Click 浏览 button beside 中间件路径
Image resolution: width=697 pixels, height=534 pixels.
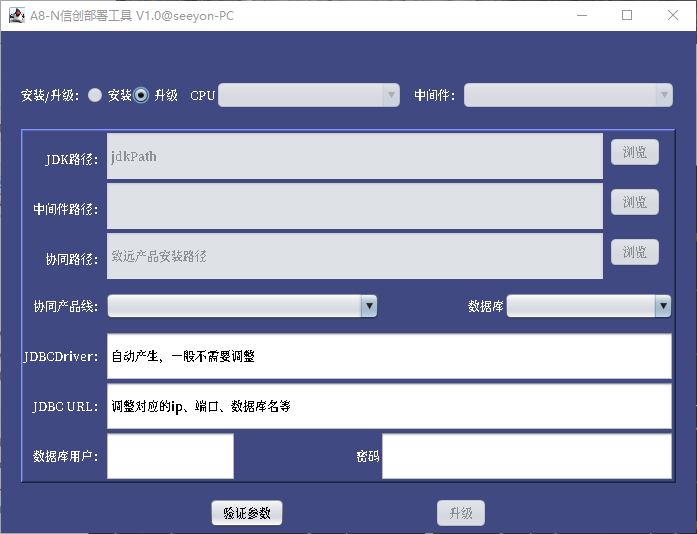634,202
